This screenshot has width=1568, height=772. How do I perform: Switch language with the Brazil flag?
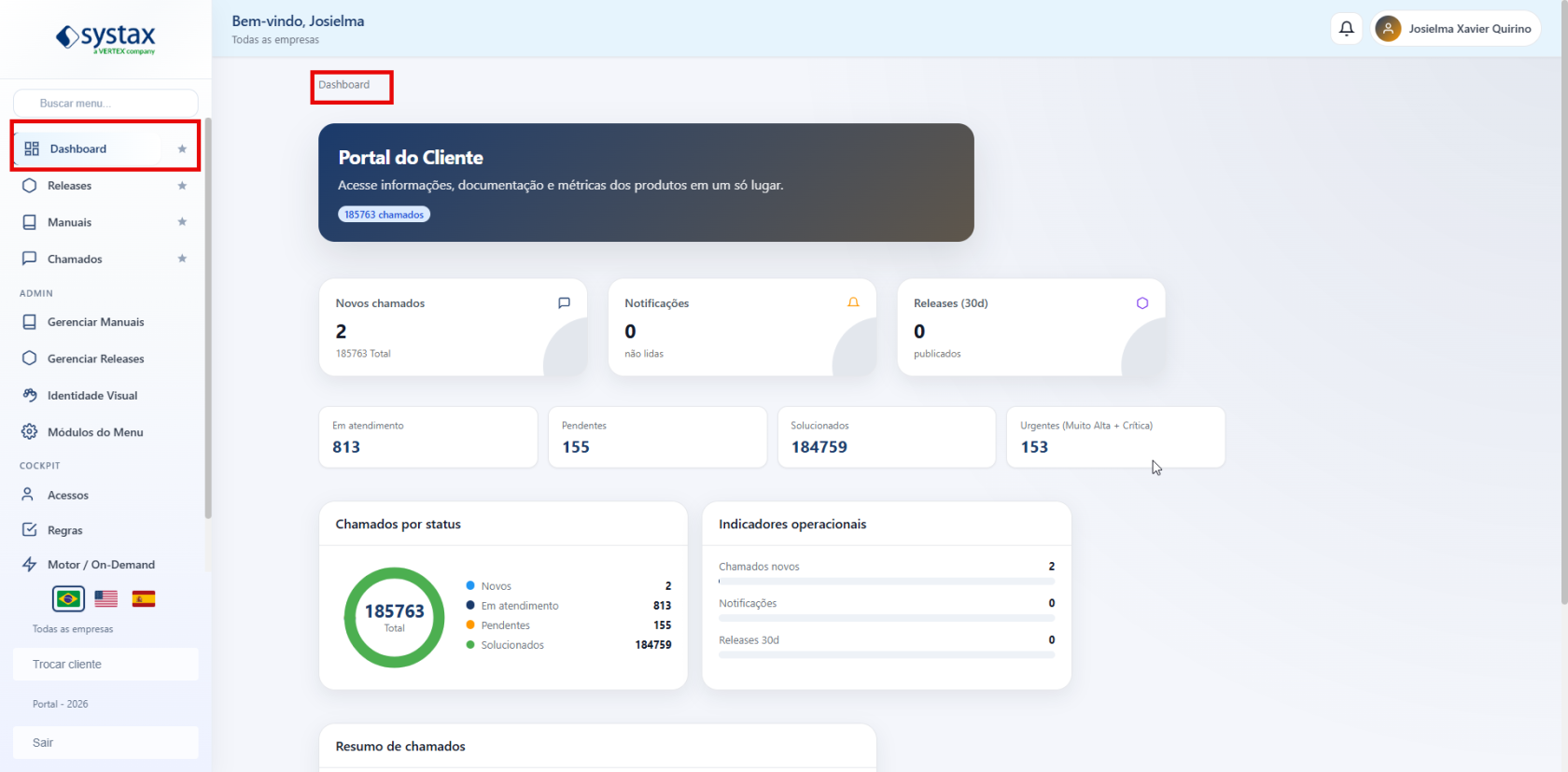pyautogui.click(x=68, y=598)
